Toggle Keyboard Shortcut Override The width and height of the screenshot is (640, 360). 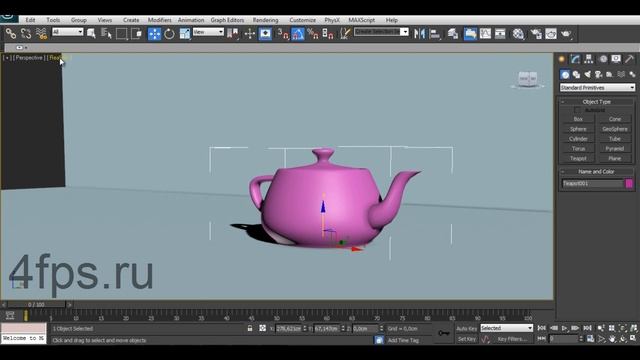click(x=265, y=33)
